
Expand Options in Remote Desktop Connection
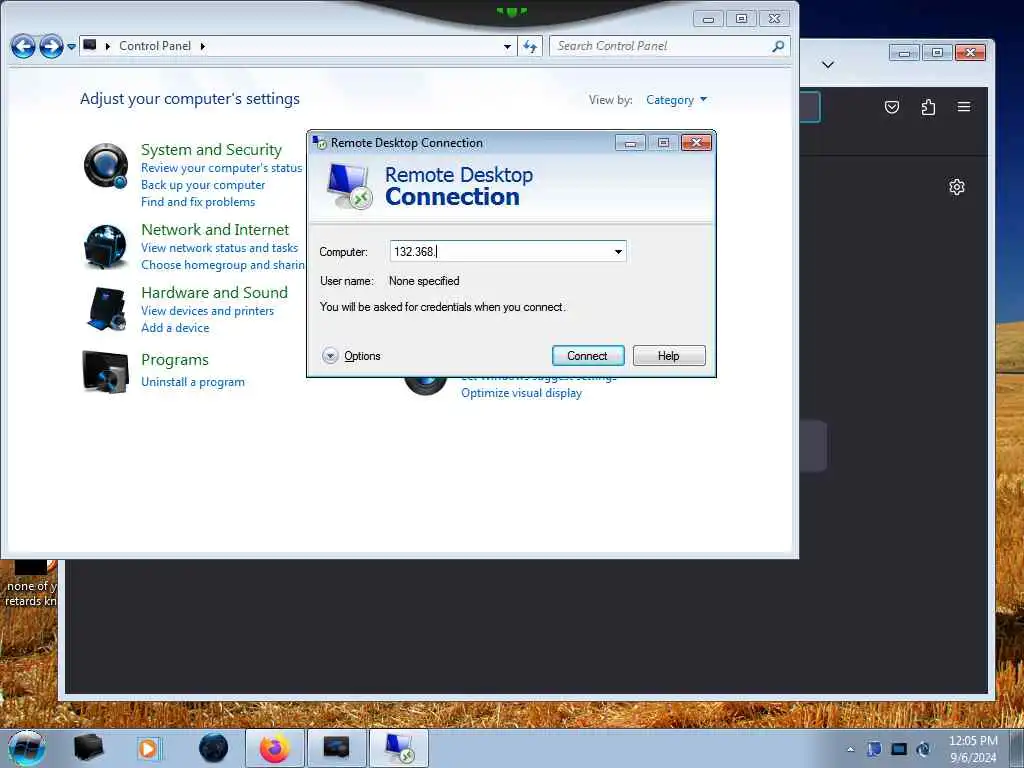351,356
